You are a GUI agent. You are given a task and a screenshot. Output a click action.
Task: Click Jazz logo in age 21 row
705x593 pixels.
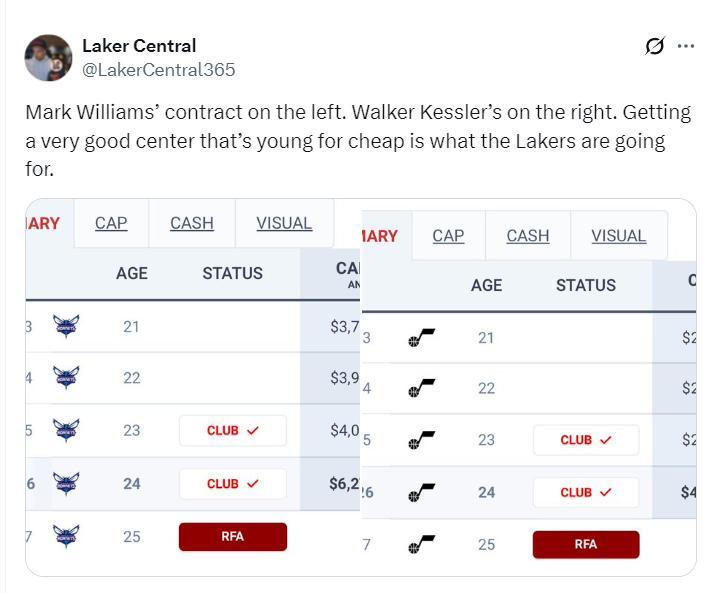click(421, 338)
